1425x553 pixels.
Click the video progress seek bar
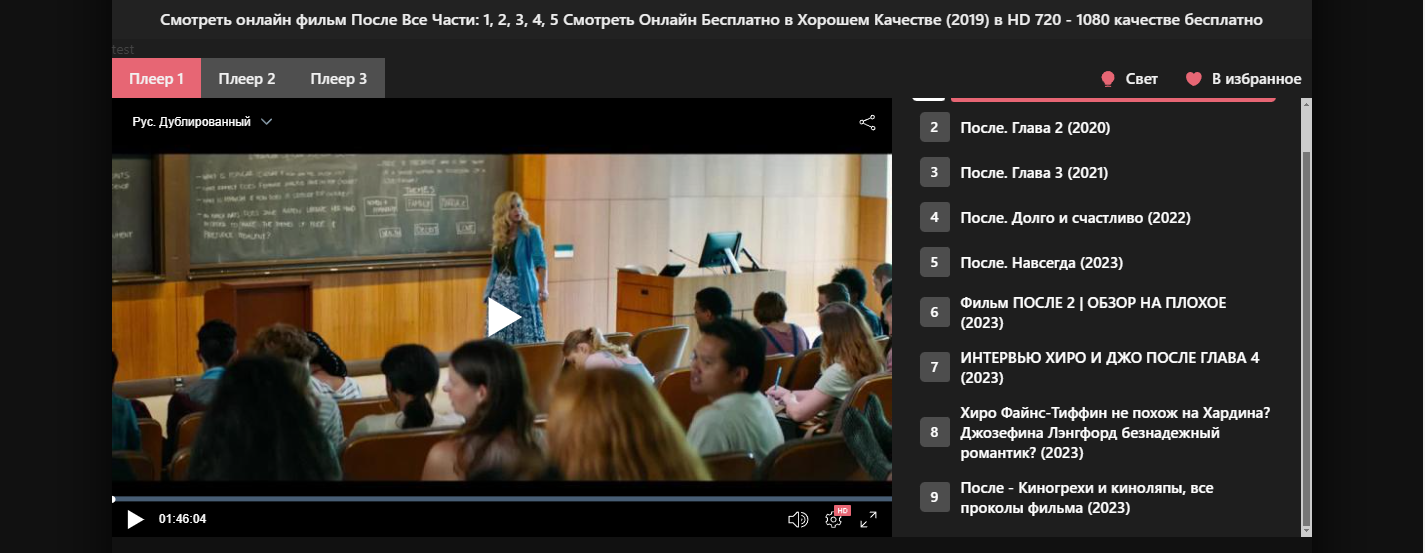coord(502,498)
